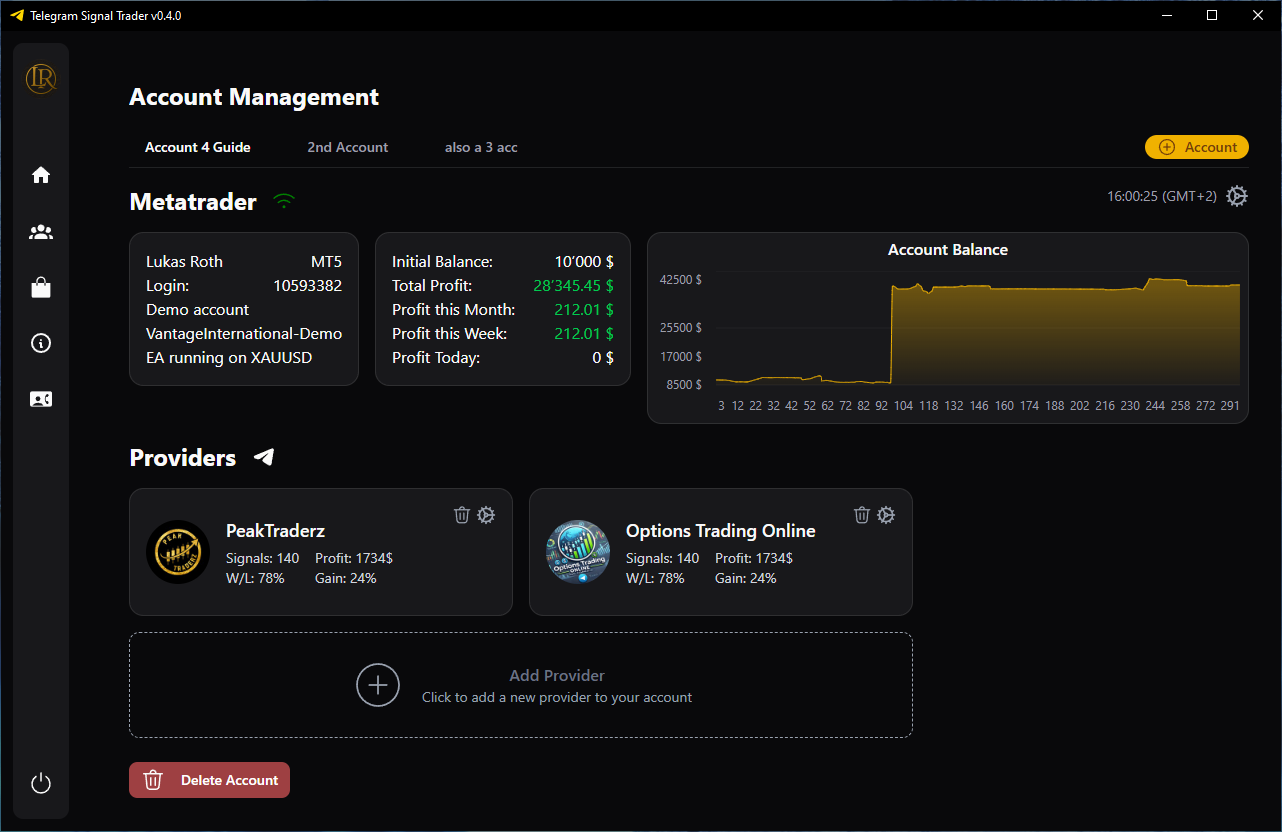Click the green Metatrader connection icon
1282x832 pixels.
point(285,201)
